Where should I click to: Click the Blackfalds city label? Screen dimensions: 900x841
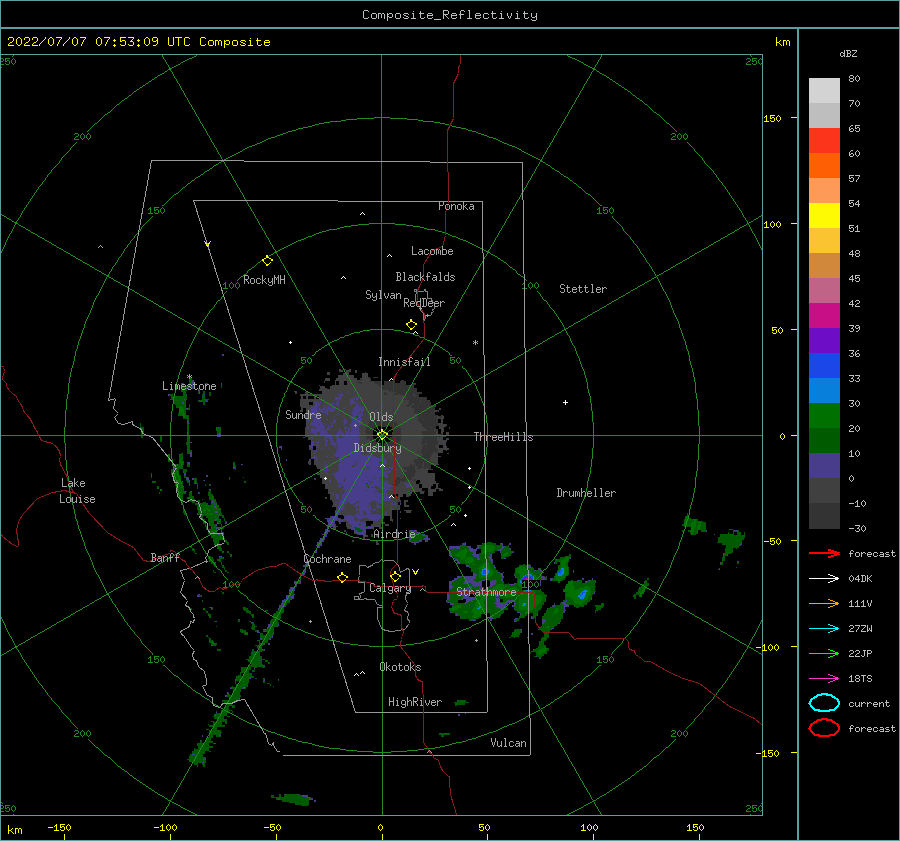[425, 277]
